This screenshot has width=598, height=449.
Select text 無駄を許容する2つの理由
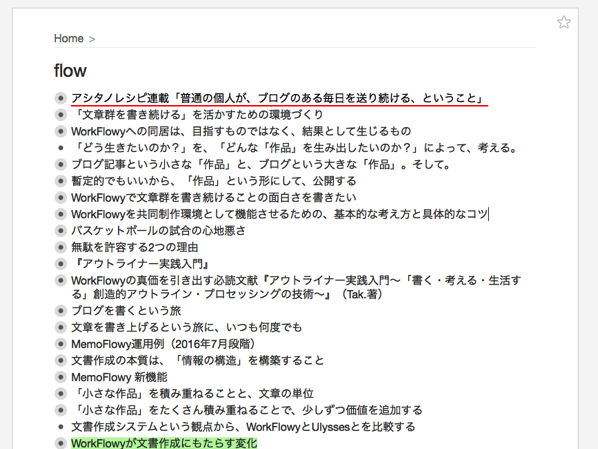pyautogui.click(x=135, y=247)
